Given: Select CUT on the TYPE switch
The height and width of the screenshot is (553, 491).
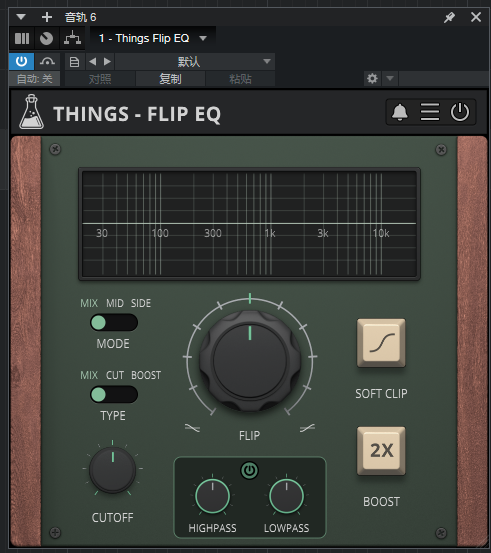Looking at the screenshot, I should coord(115,375).
